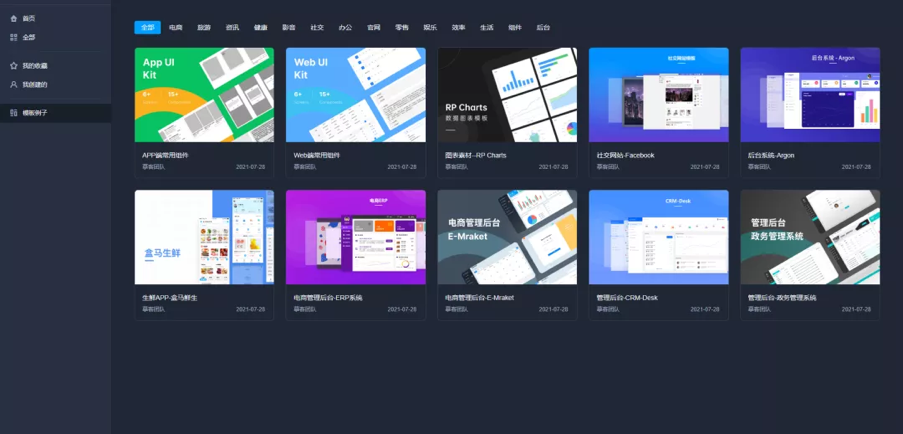The width and height of the screenshot is (903, 434).
Task: Click the person icon beside 我创建的
Action: (14, 85)
